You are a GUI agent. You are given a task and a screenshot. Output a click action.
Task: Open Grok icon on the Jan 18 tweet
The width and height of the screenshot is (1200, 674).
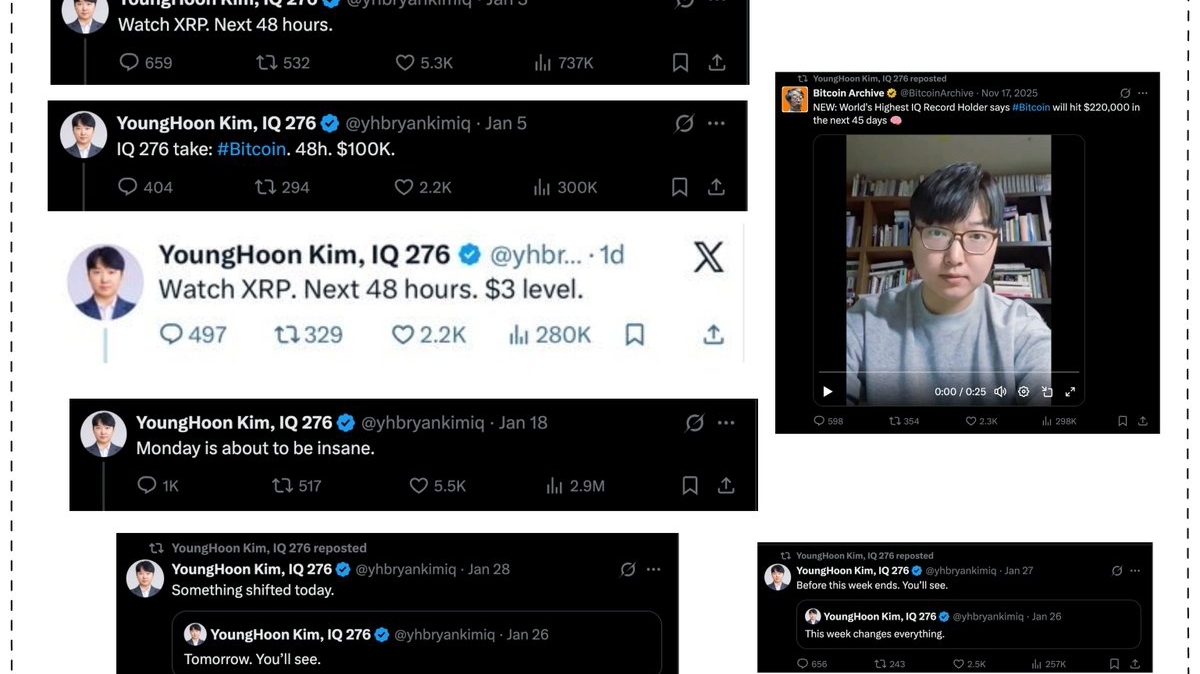click(695, 423)
